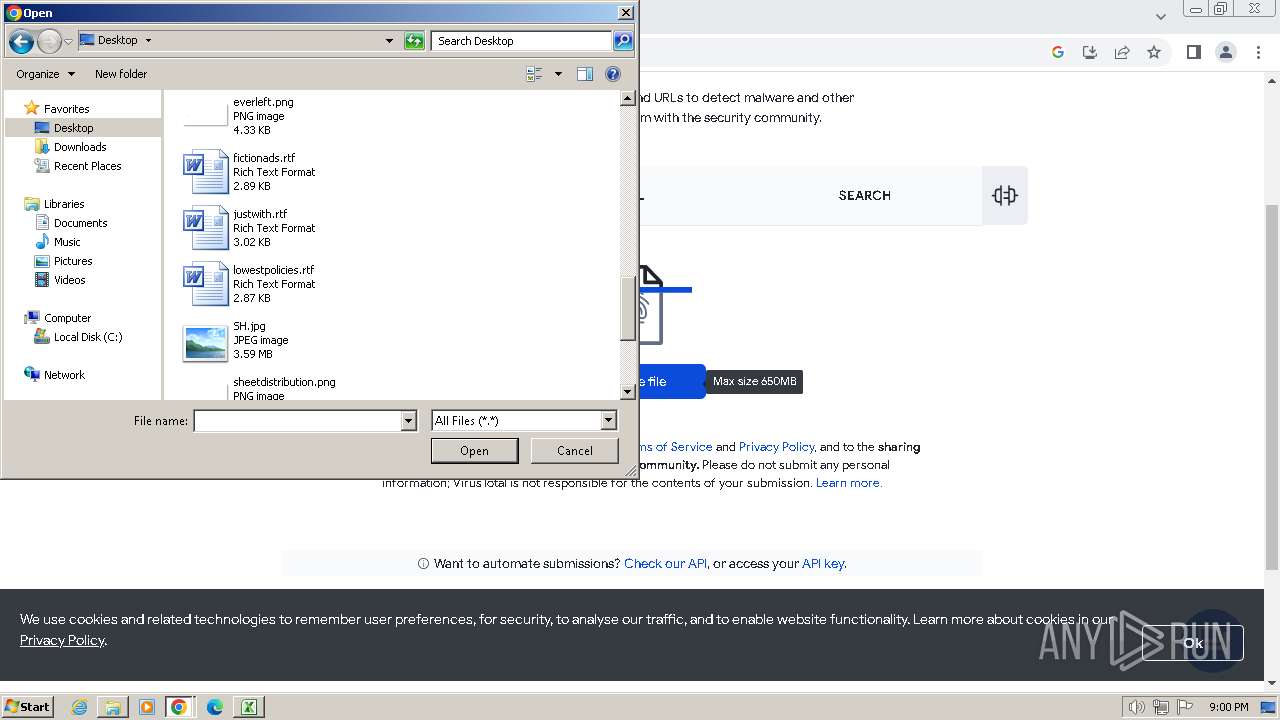Click the refresh button beside address bar
1280x720 pixels.
pos(414,41)
